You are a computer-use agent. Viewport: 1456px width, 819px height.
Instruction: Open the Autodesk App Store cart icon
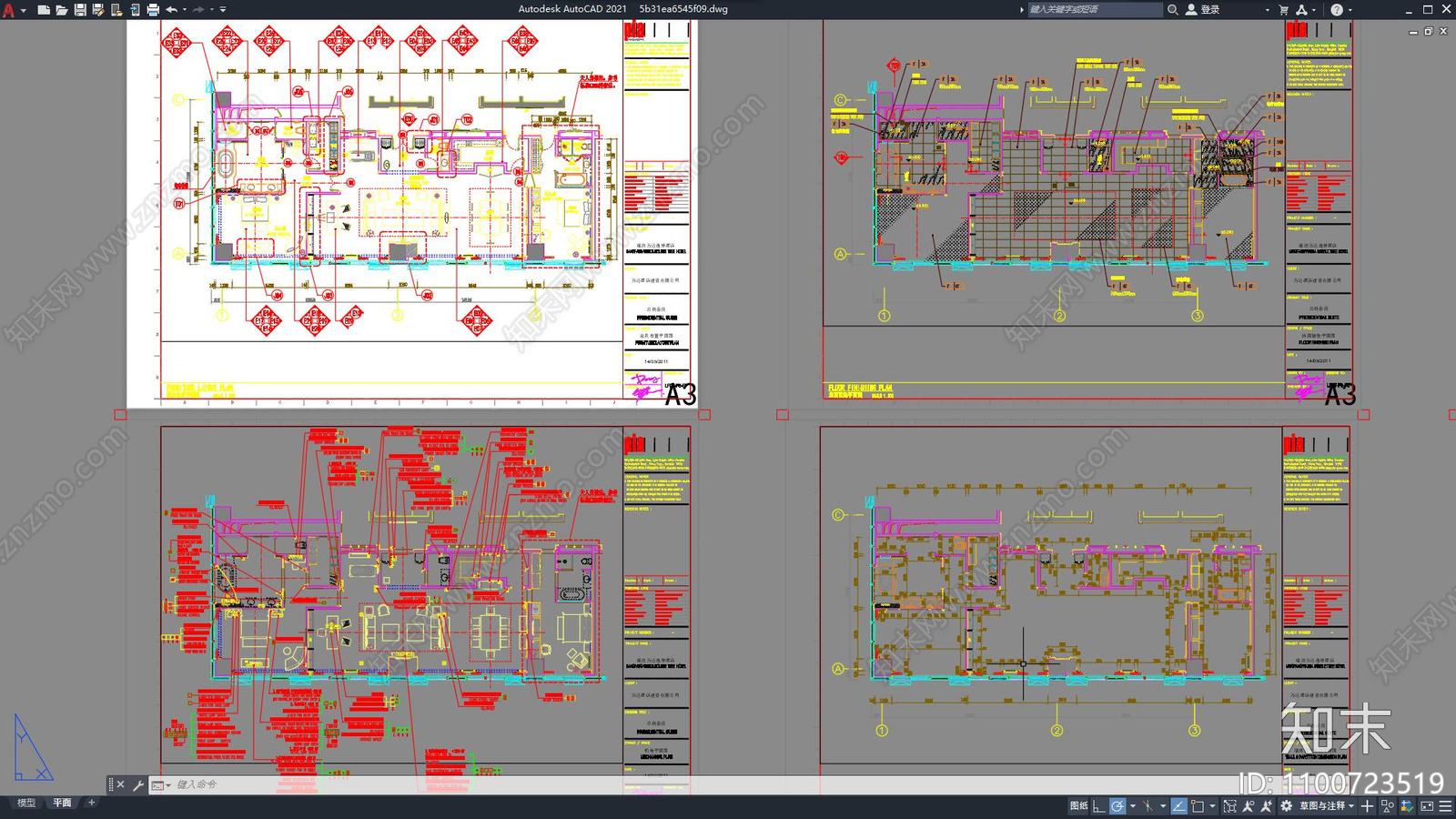(x=1284, y=9)
